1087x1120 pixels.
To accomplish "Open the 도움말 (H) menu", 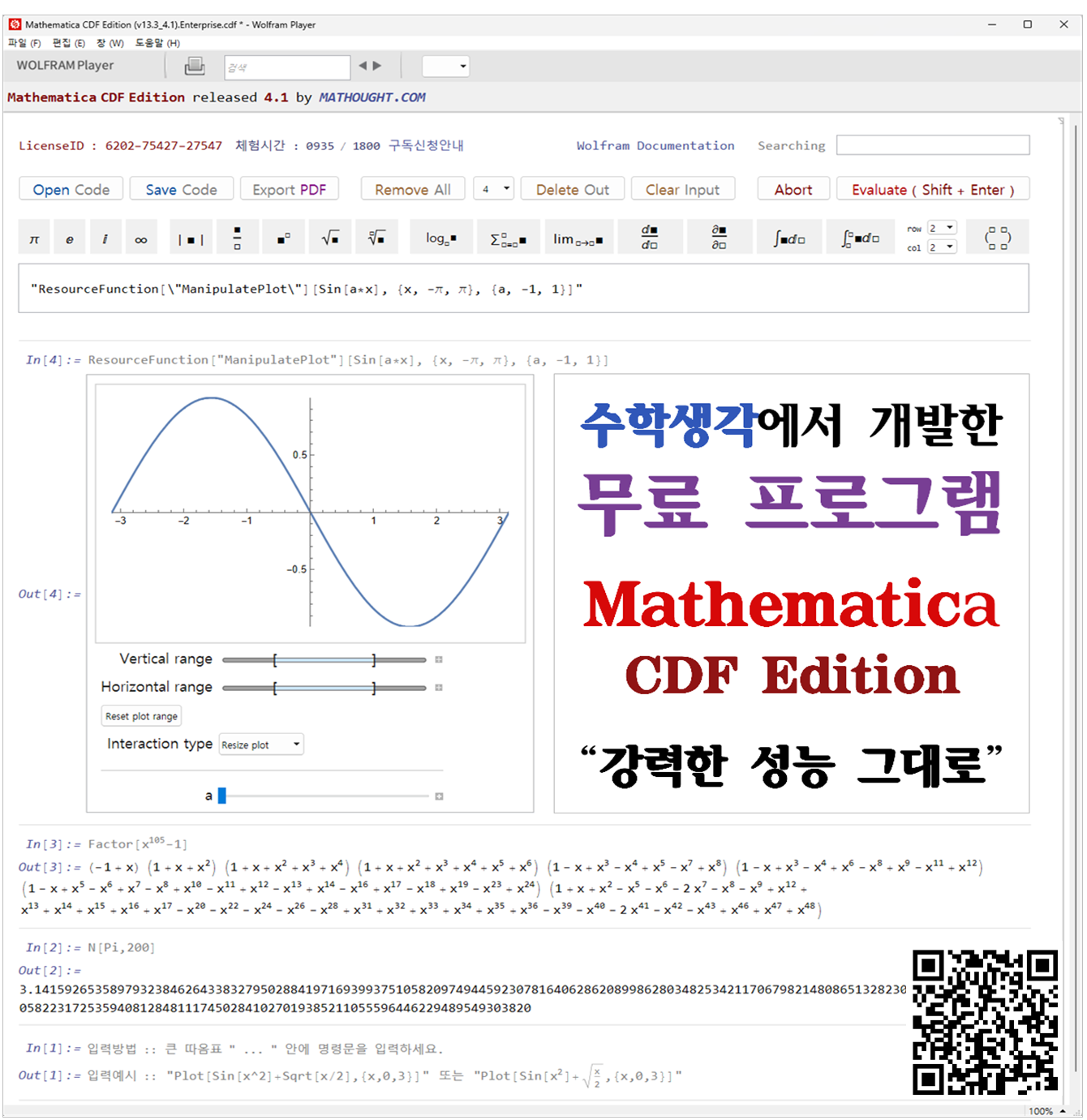I will click(x=157, y=43).
